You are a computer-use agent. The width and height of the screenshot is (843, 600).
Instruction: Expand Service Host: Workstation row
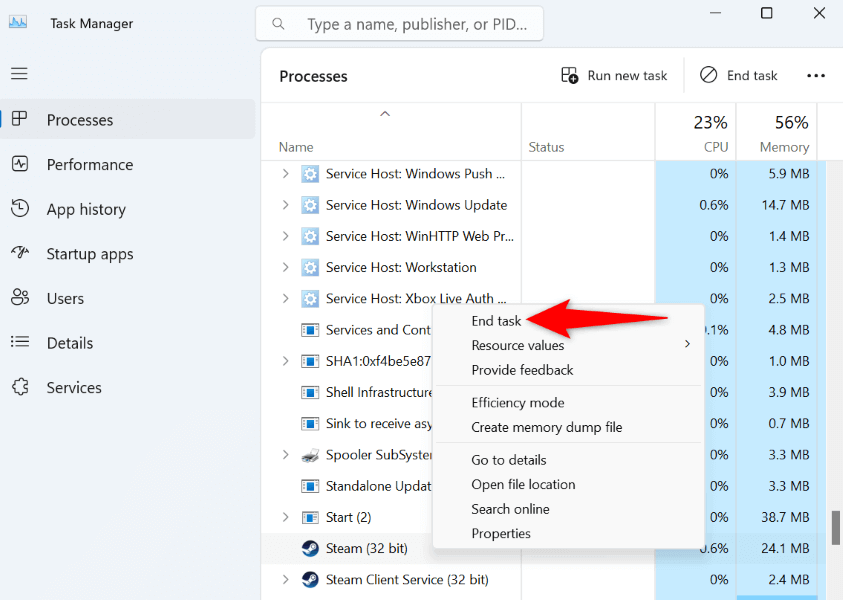[285, 267]
